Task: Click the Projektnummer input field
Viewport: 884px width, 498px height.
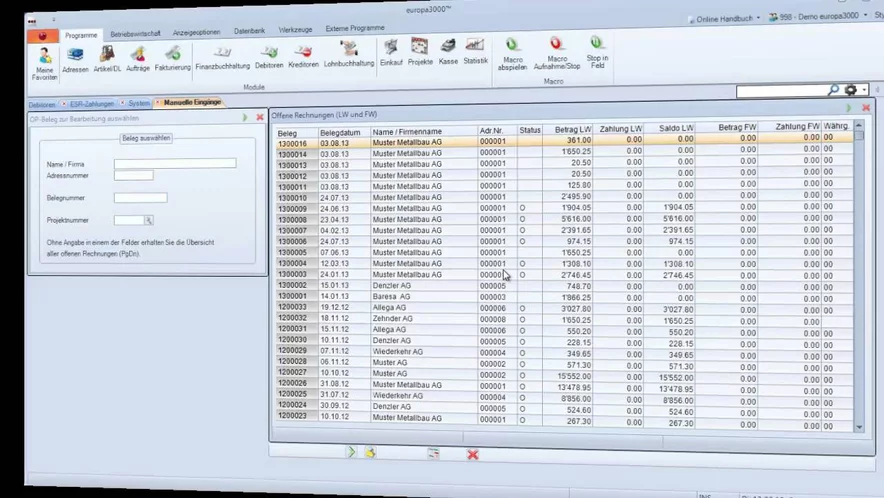Action: click(129, 221)
